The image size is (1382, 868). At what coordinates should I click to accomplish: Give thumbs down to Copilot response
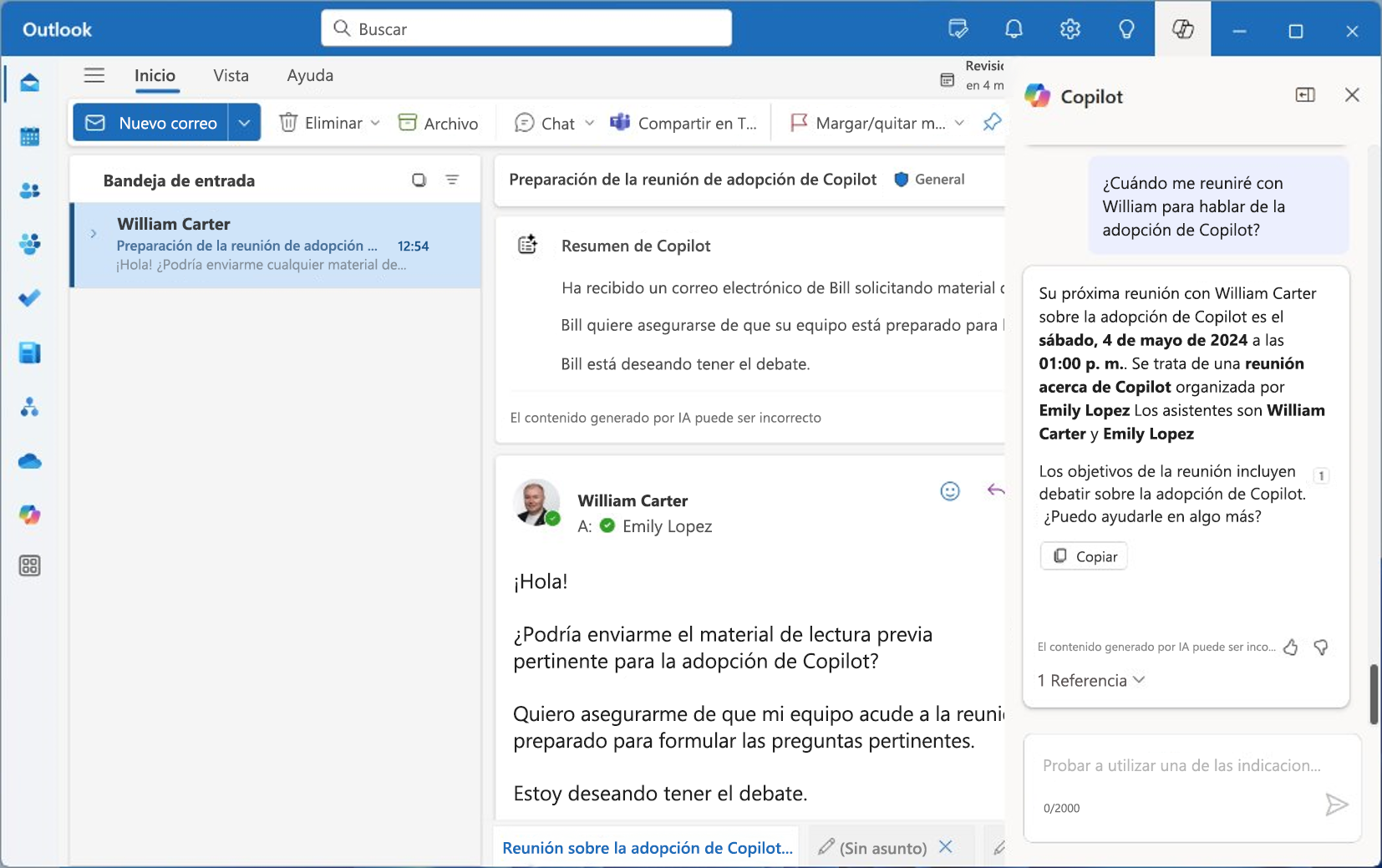1321,647
